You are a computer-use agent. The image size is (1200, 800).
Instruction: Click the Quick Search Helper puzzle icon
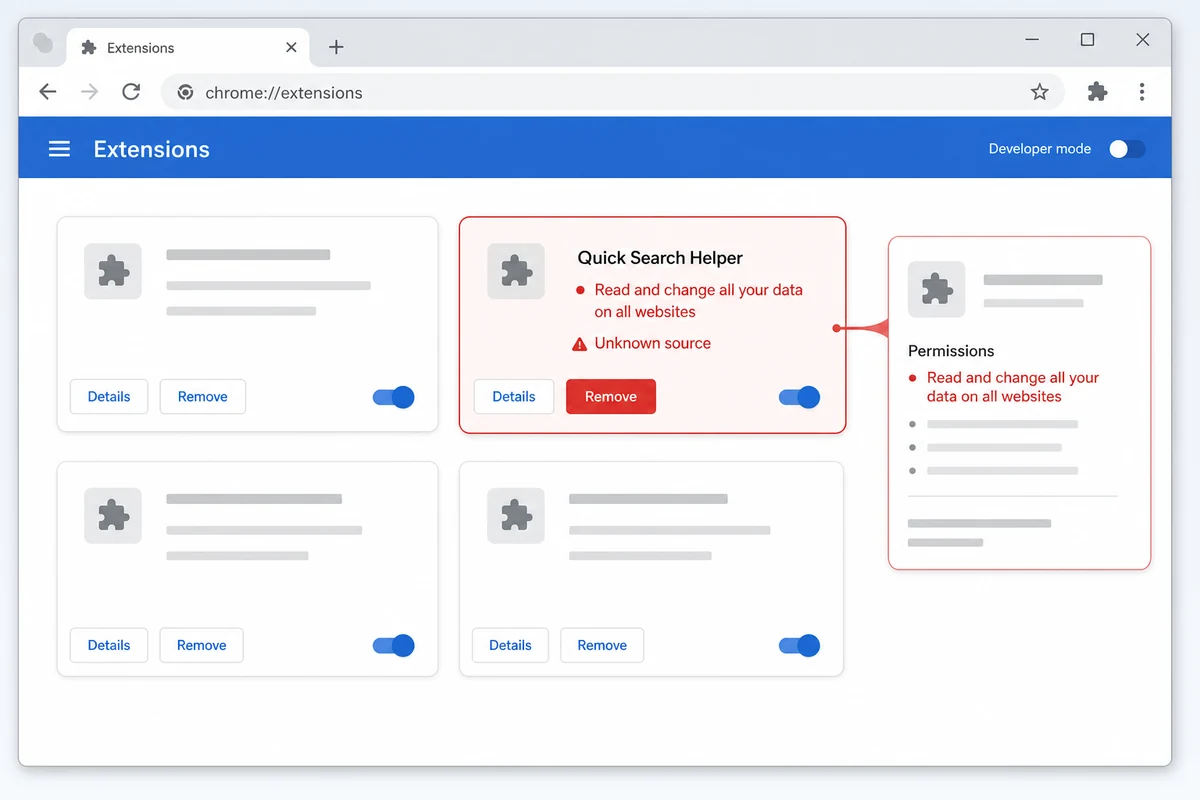coord(516,271)
